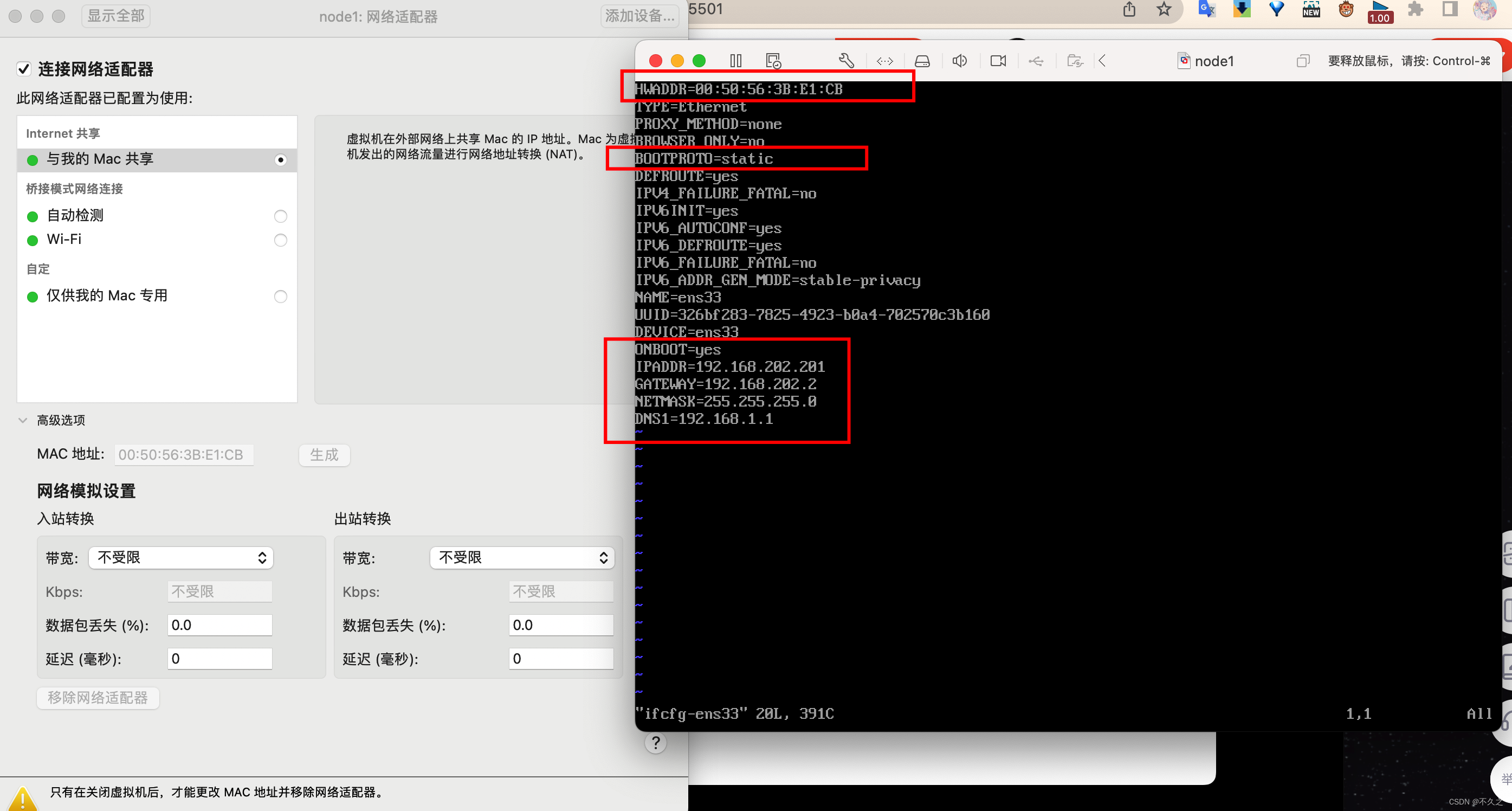This screenshot has height=811, width=1512.
Task: Select the 与我的 Mac 共享 radio option
Action: pyautogui.click(x=281, y=160)
